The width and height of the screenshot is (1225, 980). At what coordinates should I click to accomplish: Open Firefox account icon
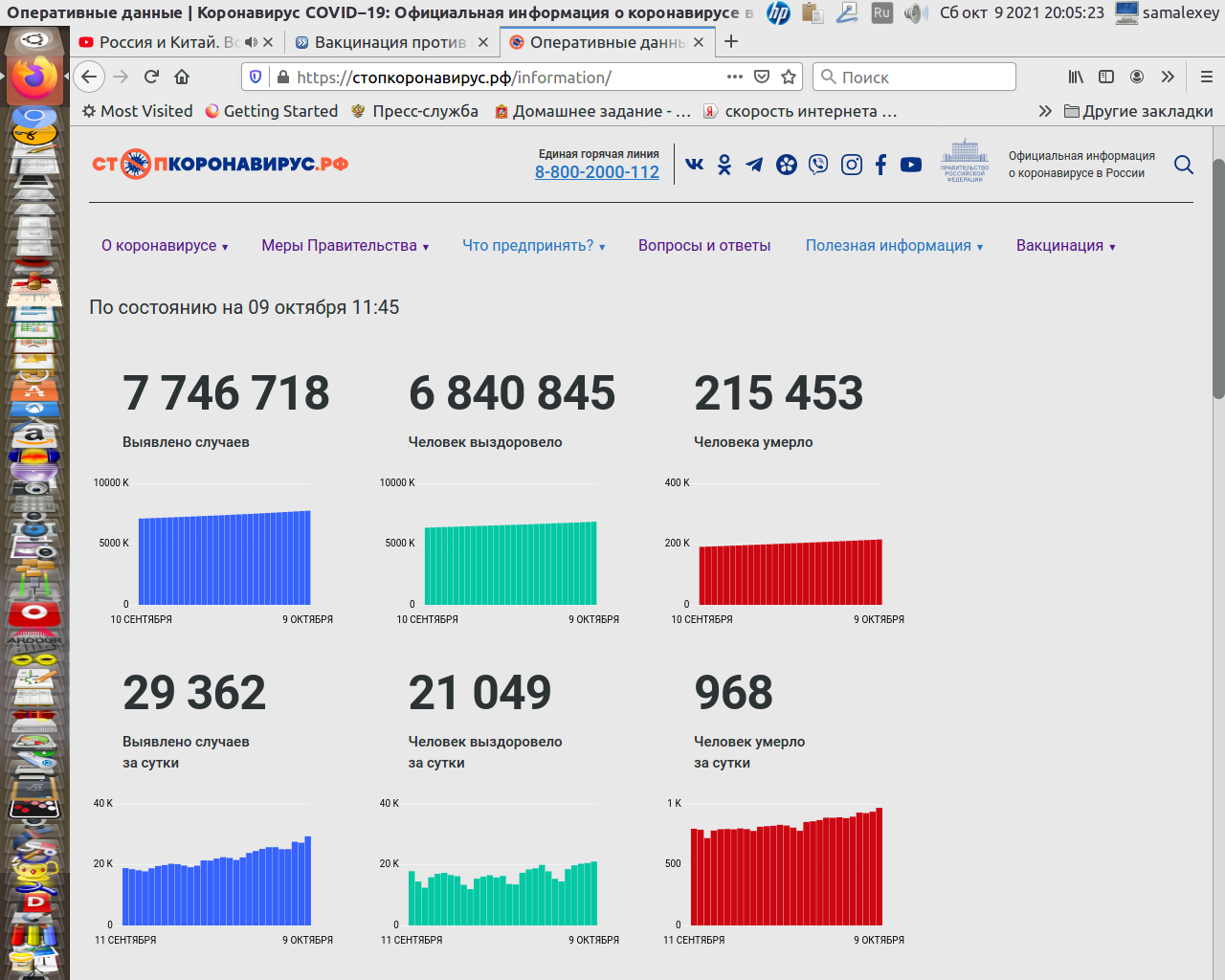point(1137,77)
